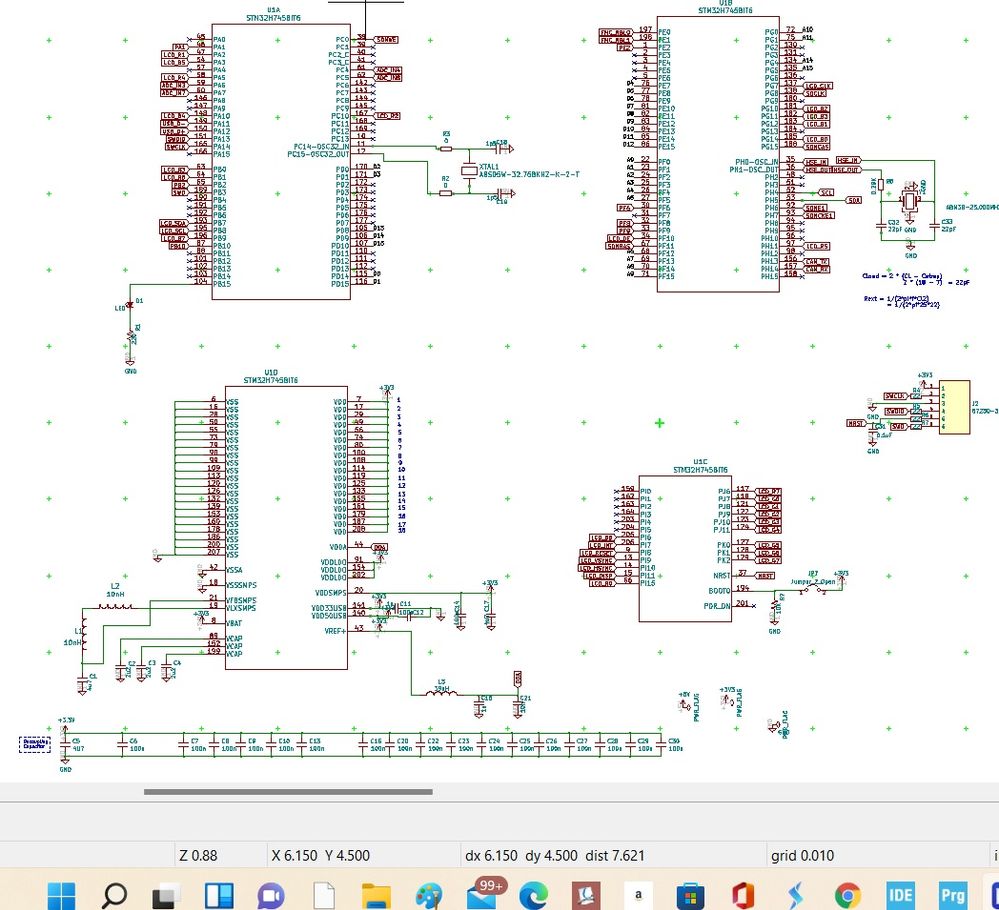Select resistor R3 on the OSC32_IN line
Image resolution: width=999 pixels, height=910 pixels.
[446, 148]
